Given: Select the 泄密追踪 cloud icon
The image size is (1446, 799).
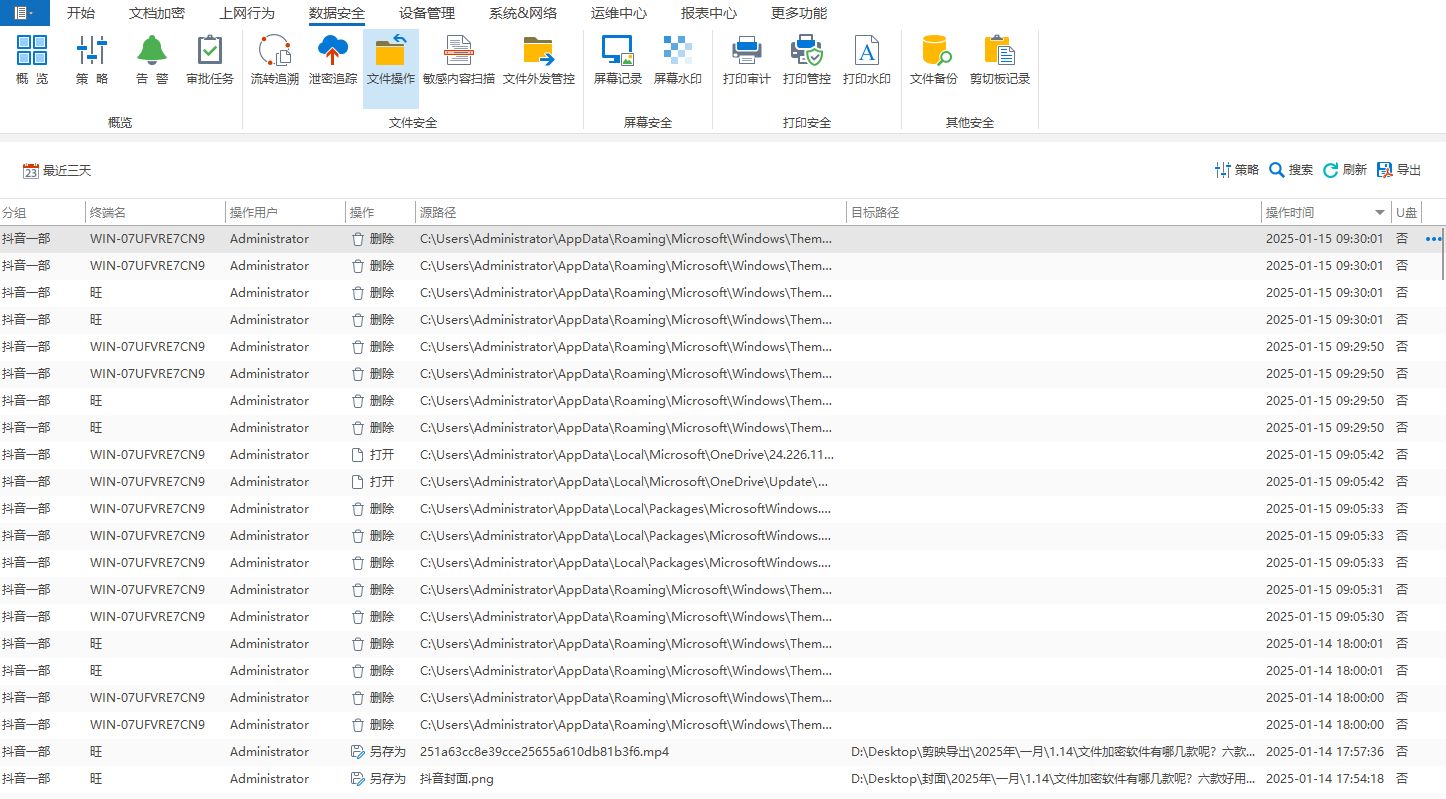Looking at the screenshot, I should pyautogui.click(x=332, y=59).
